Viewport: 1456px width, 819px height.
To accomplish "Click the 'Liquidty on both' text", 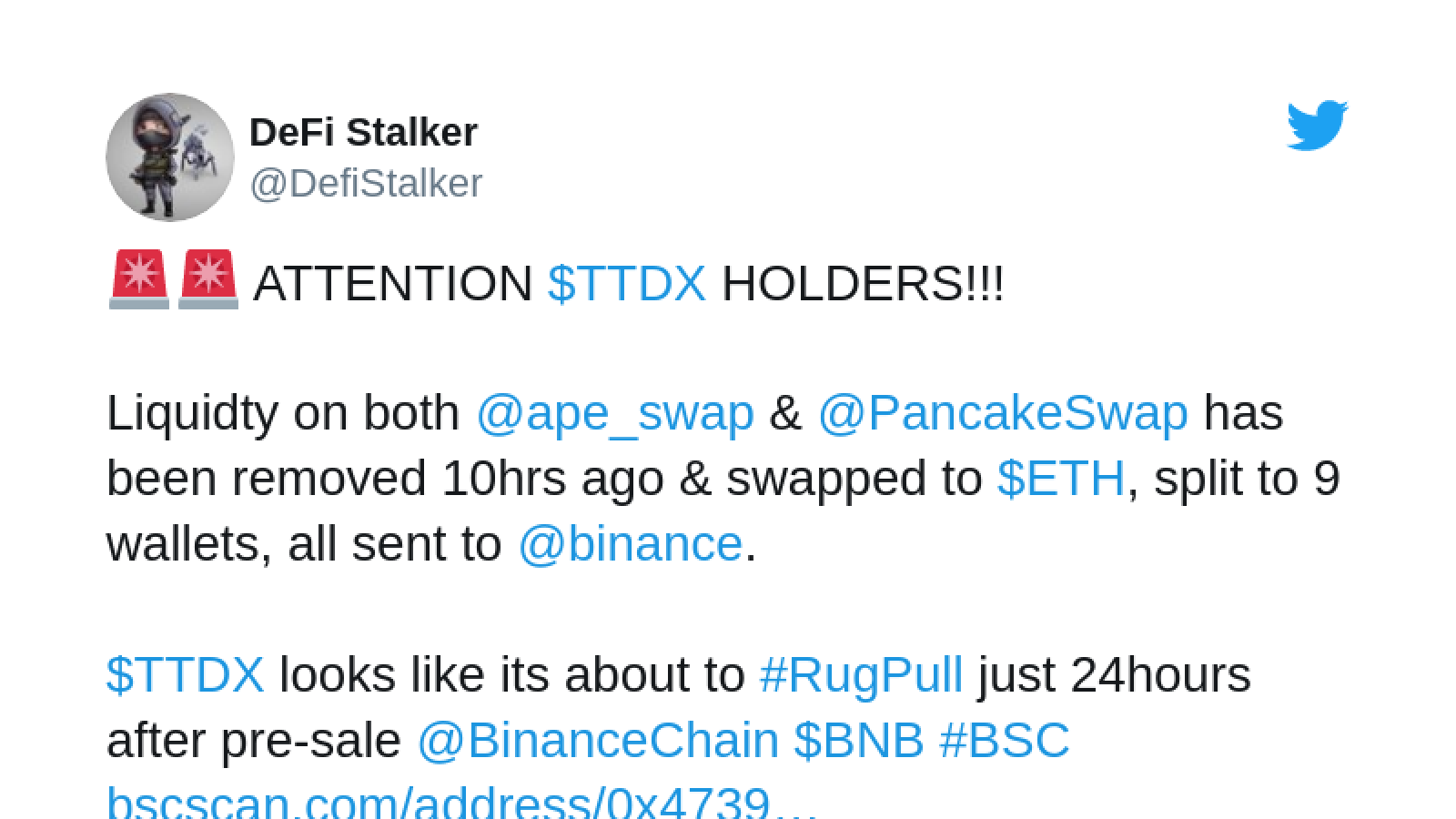I will (283, 413).
